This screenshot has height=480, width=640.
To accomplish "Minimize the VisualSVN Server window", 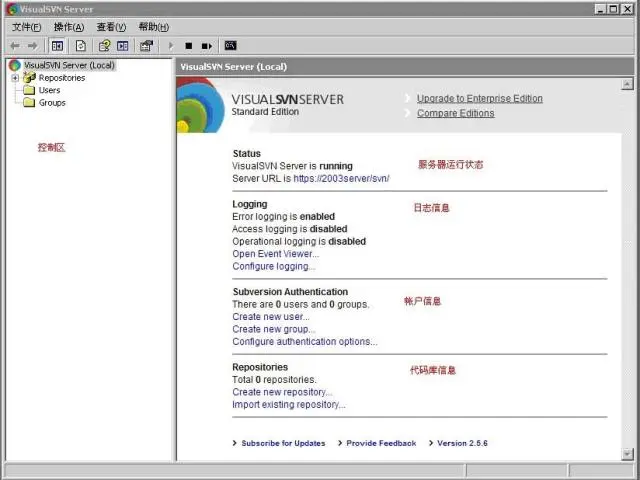I will pos(600,9).
